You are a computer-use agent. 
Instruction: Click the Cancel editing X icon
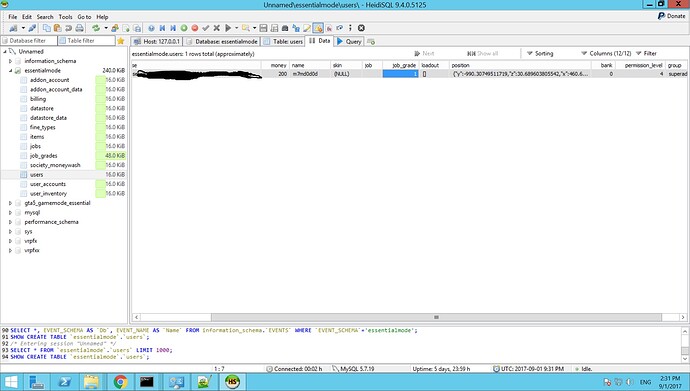coord(217,28)
